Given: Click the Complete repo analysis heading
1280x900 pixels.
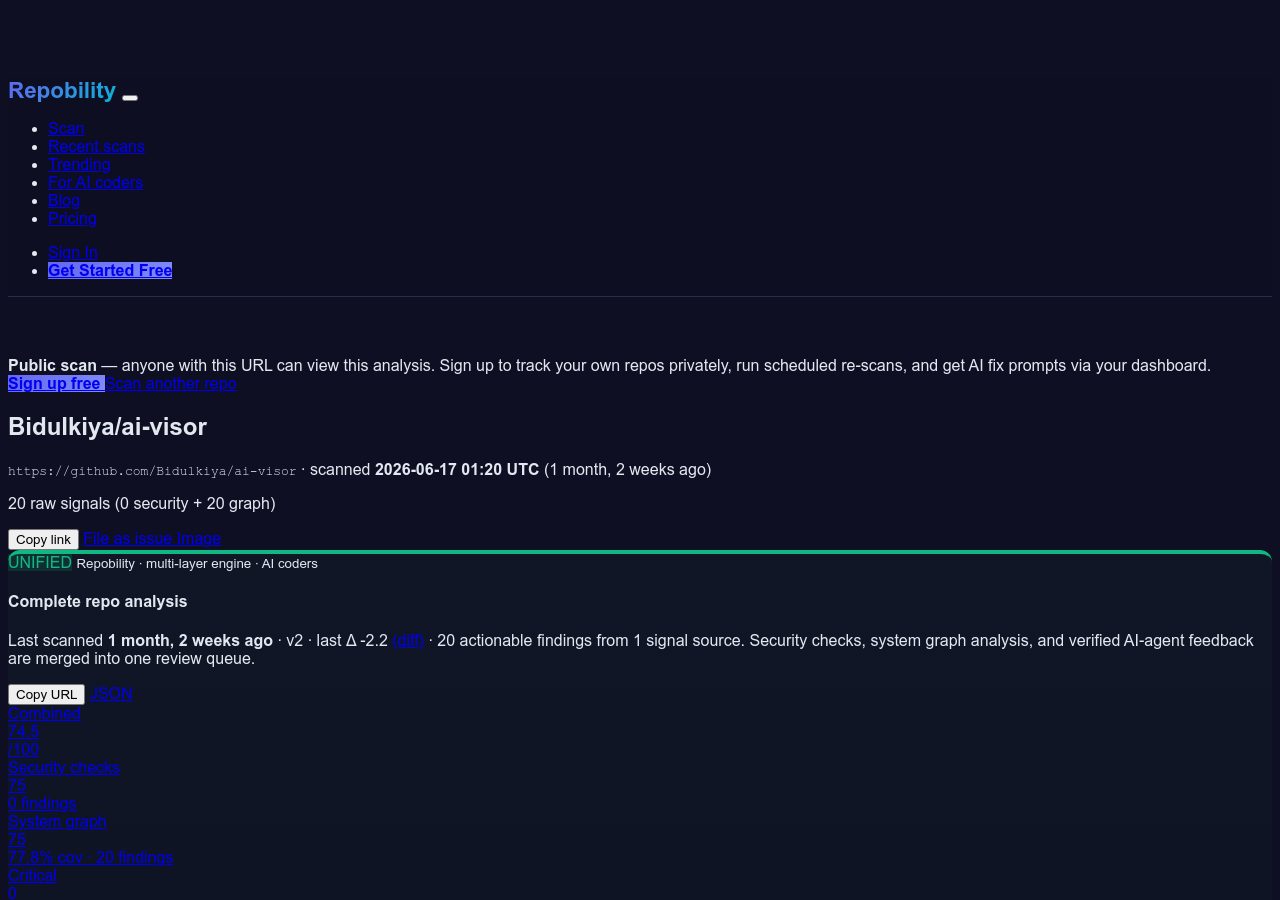Looking at the screenshot, I should (x=98, y=601).
